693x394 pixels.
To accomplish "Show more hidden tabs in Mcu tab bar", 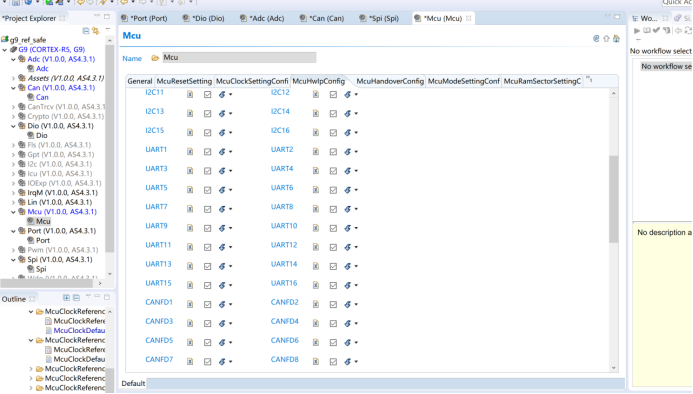I will (x=589, y=80).
